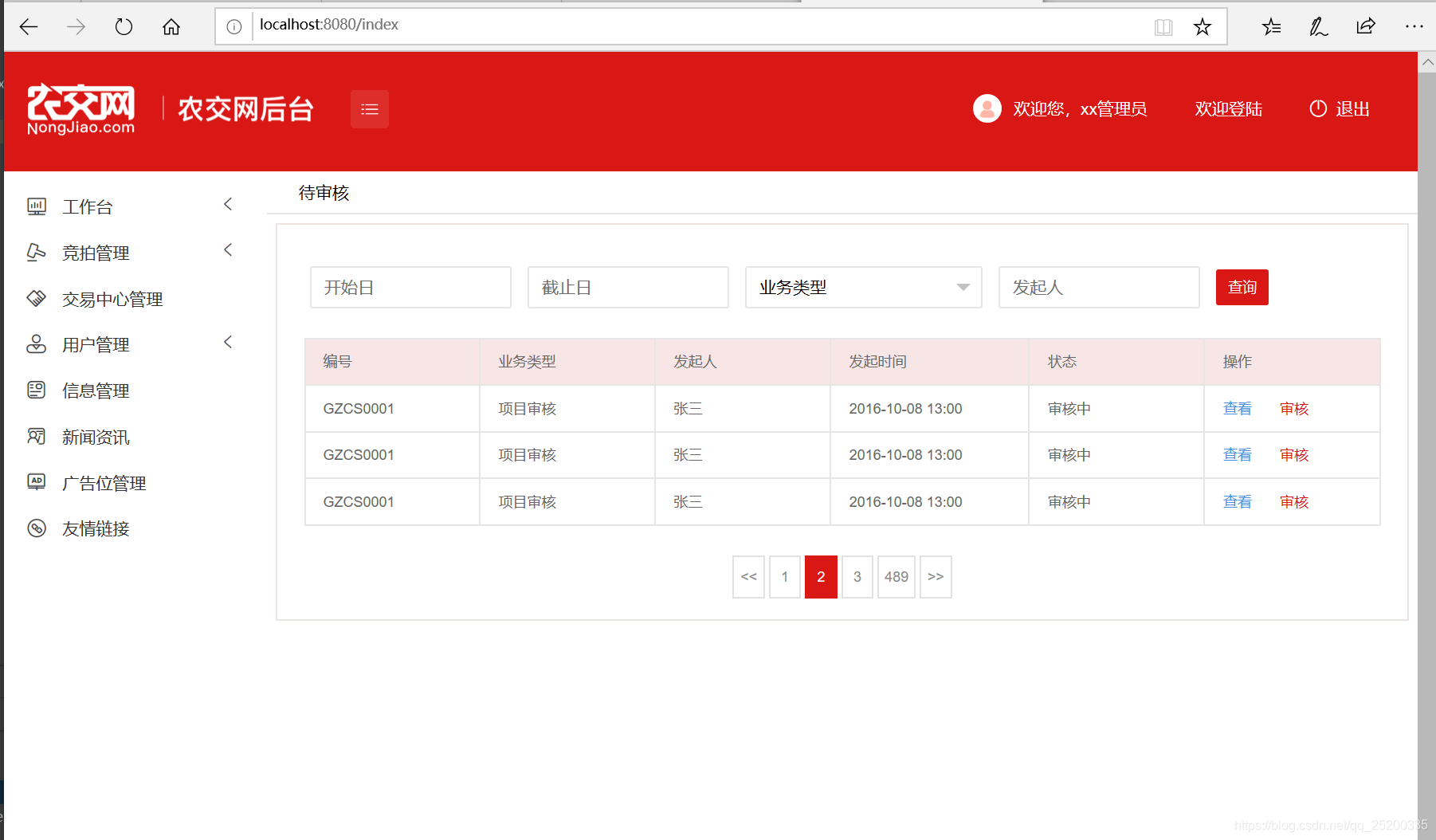This screenshot has height=840, width=1436.
Task: Open 新闻资讯 in sidebar
Action: pyautogui.click(x=96, y=438)
